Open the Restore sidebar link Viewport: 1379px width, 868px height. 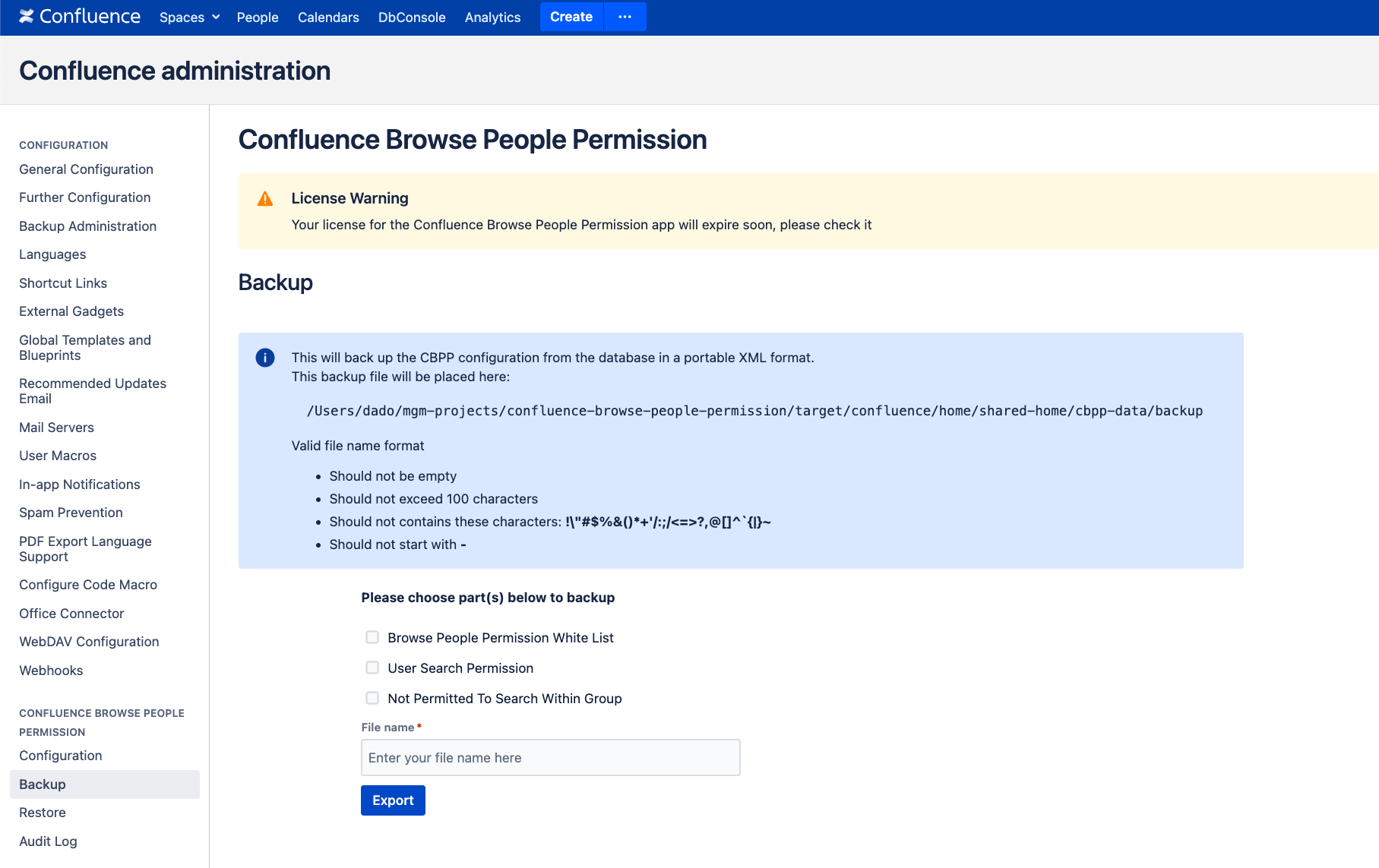pos(43,813)
